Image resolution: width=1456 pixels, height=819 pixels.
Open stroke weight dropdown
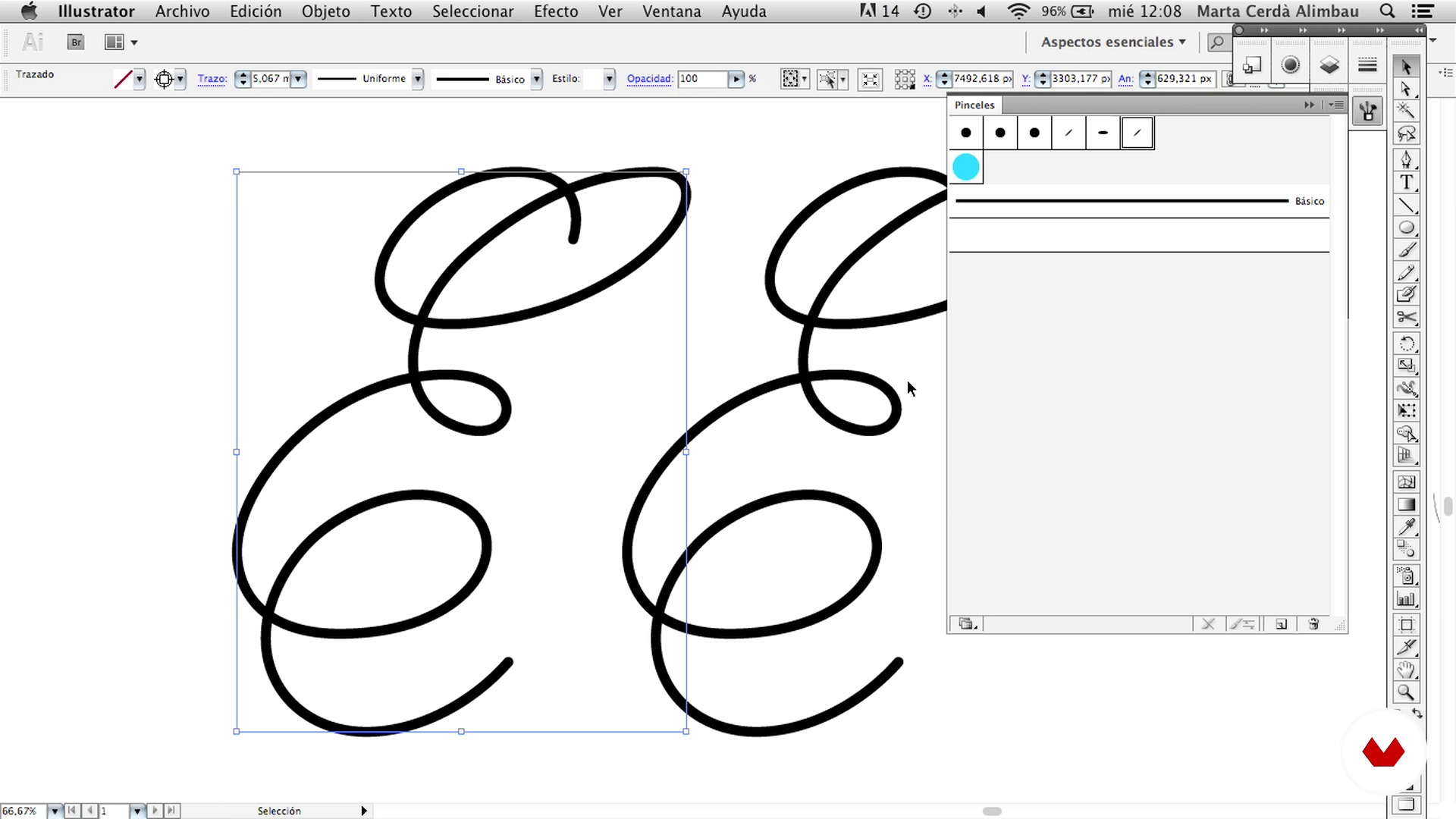298,79
